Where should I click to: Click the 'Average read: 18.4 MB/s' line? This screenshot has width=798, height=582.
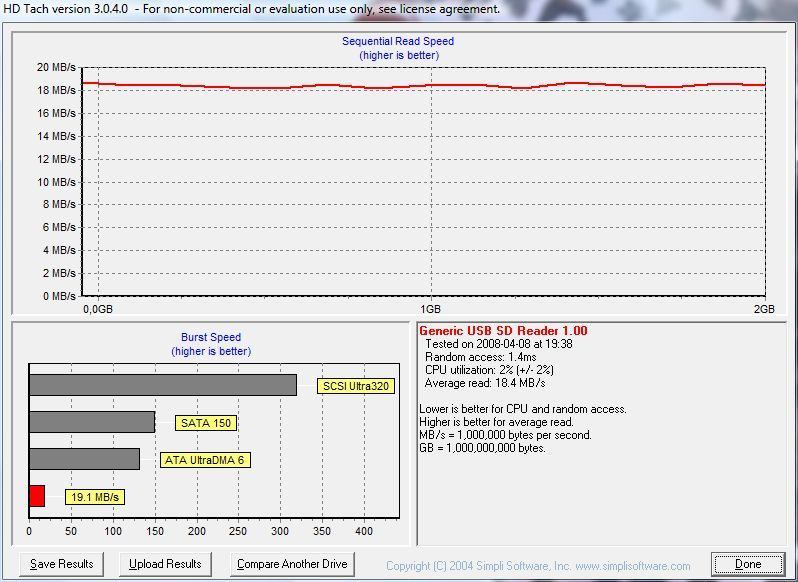click(484, 383)
